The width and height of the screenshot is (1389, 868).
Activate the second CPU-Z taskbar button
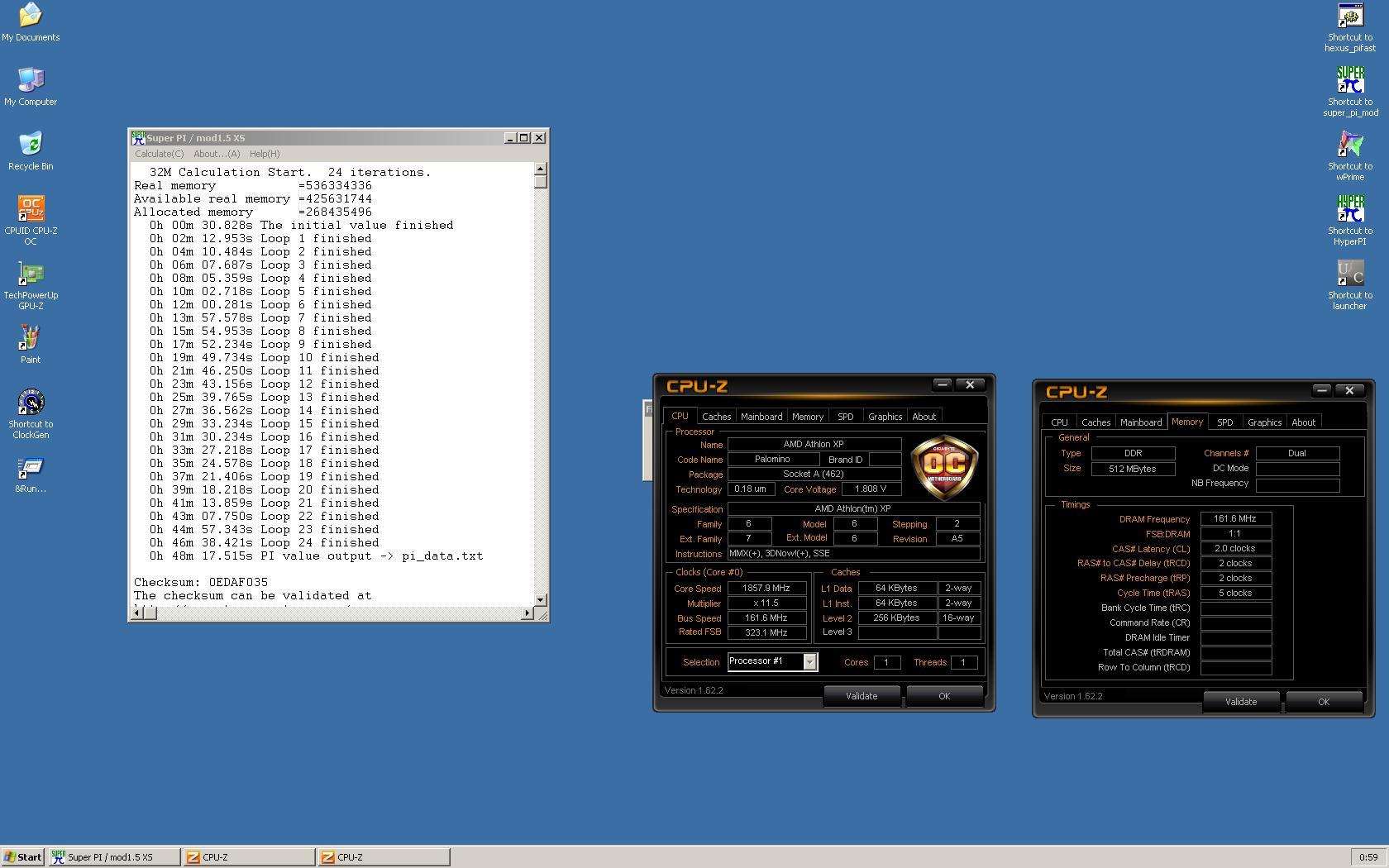[384, 857]
